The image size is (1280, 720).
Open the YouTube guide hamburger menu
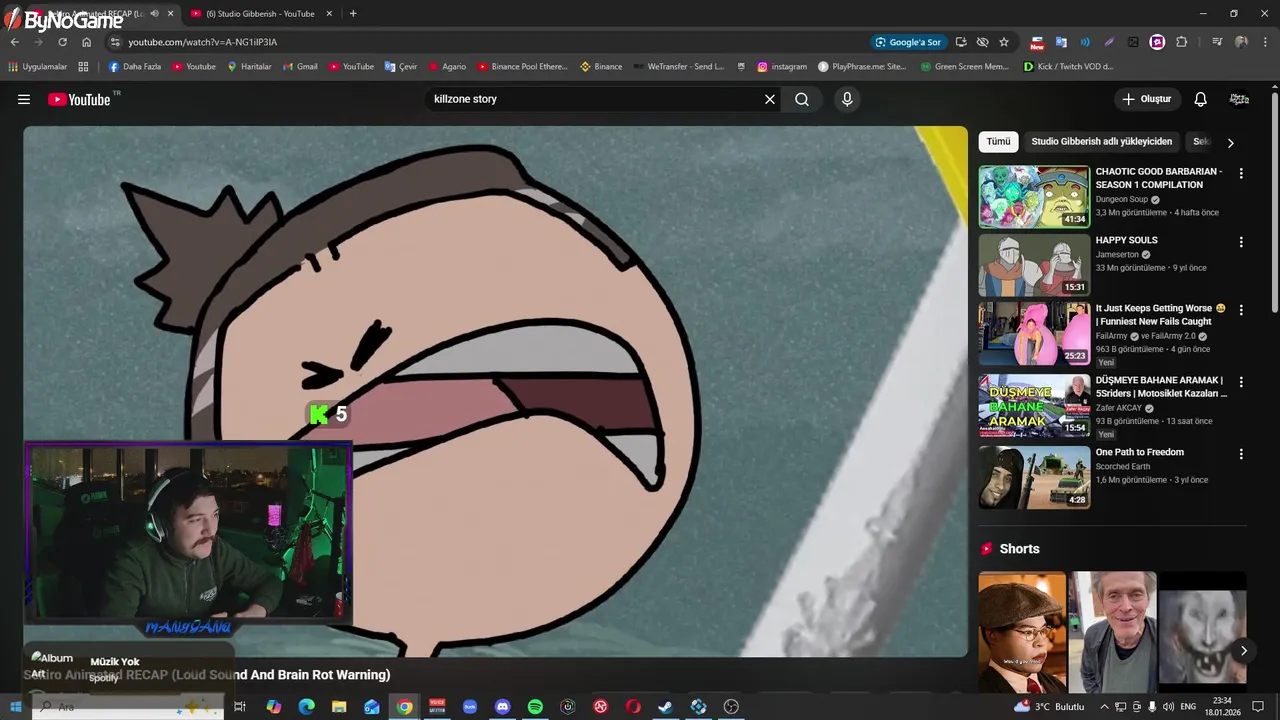click(24, 99)
